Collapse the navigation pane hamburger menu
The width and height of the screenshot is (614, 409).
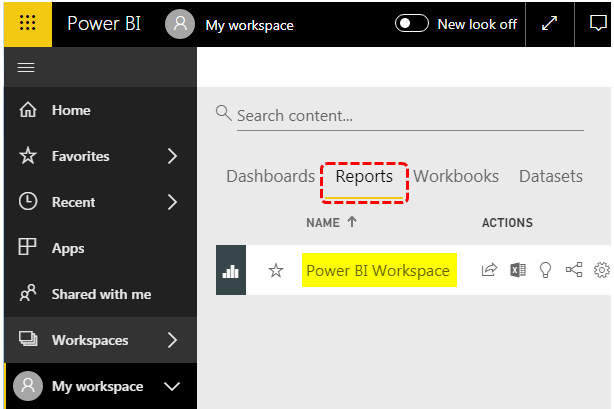[x=26, y=68]
